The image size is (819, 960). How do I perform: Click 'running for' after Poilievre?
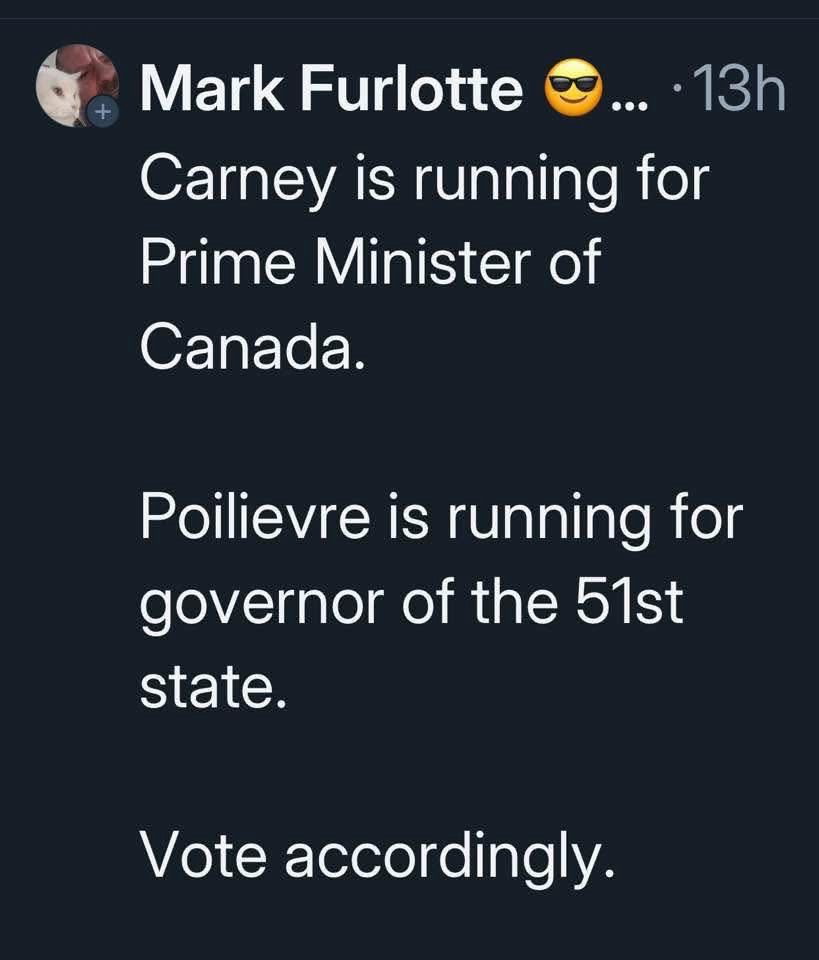click(x=594, y=520)
